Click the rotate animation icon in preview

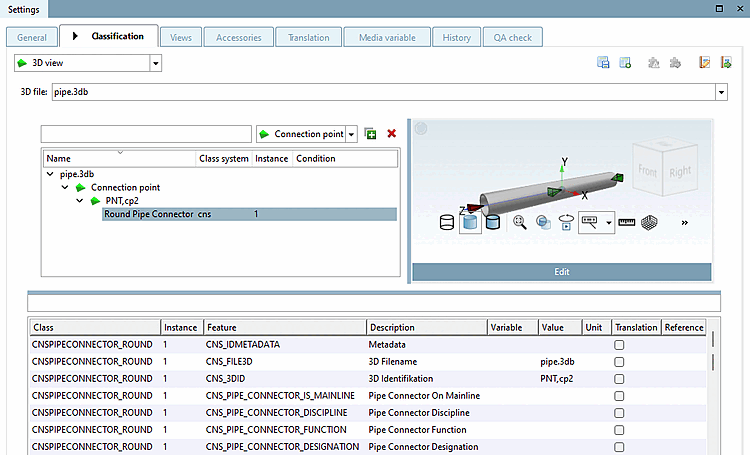tap(567, 222)
